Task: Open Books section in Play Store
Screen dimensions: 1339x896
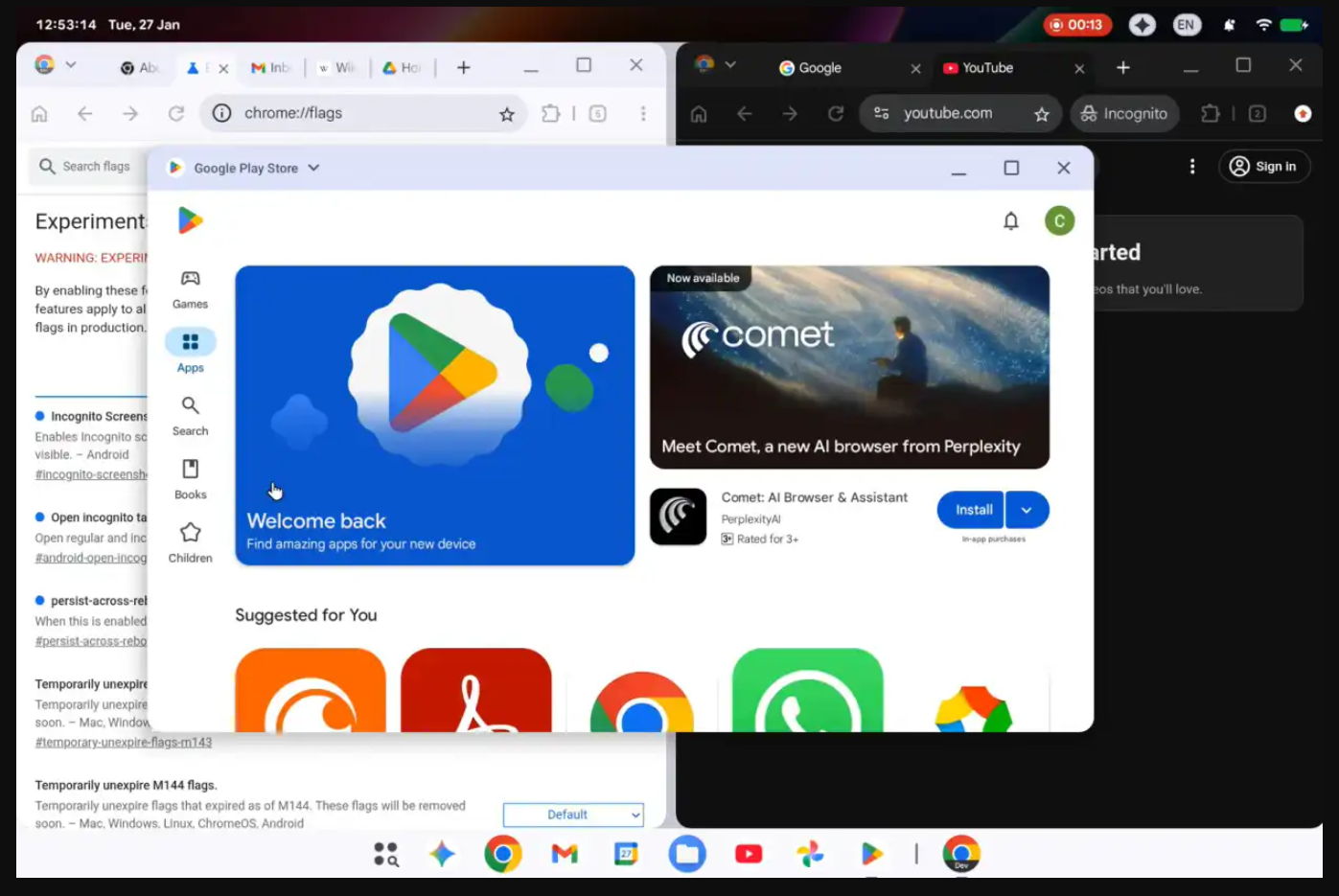Action: pos(190,478)
